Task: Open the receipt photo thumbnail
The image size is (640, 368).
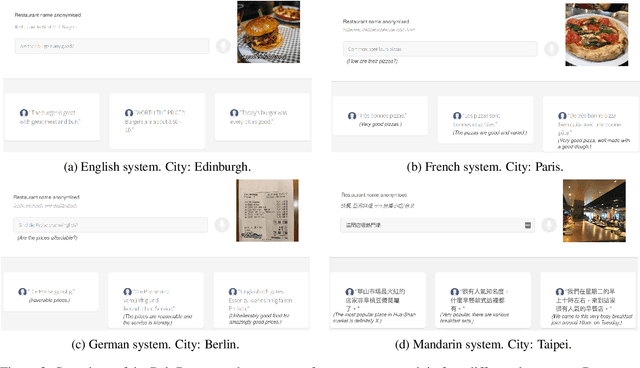Action: click(267, 211)
